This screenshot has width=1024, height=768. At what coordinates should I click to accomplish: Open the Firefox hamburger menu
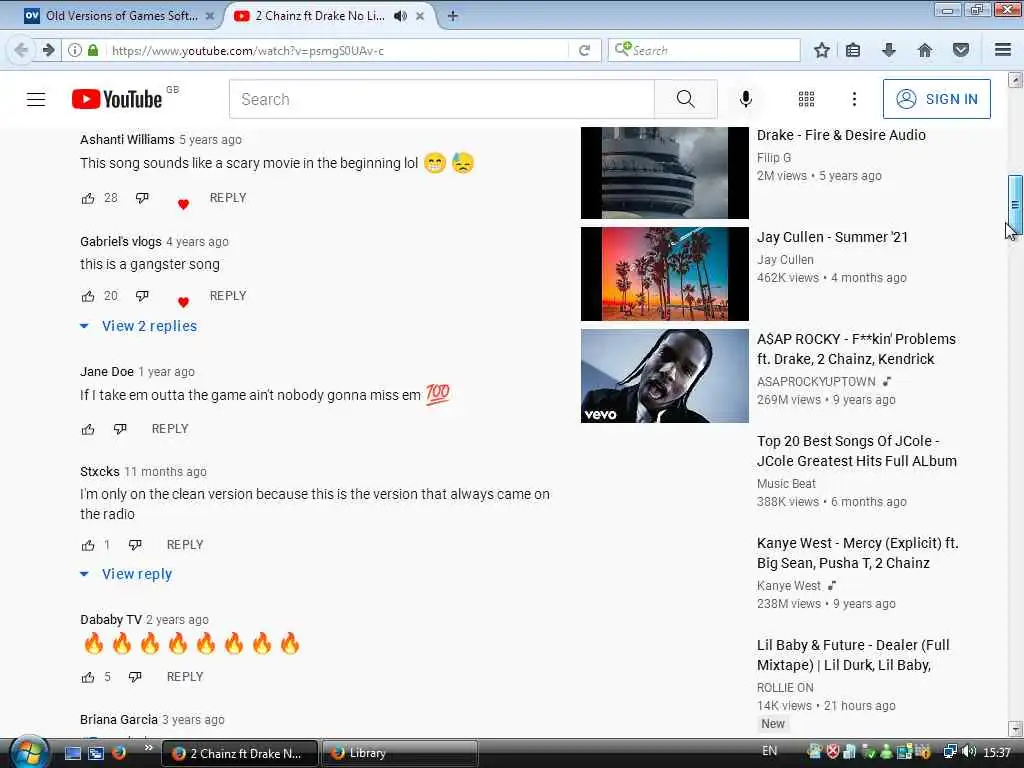pyautogui.click(x=1003, y=50)
